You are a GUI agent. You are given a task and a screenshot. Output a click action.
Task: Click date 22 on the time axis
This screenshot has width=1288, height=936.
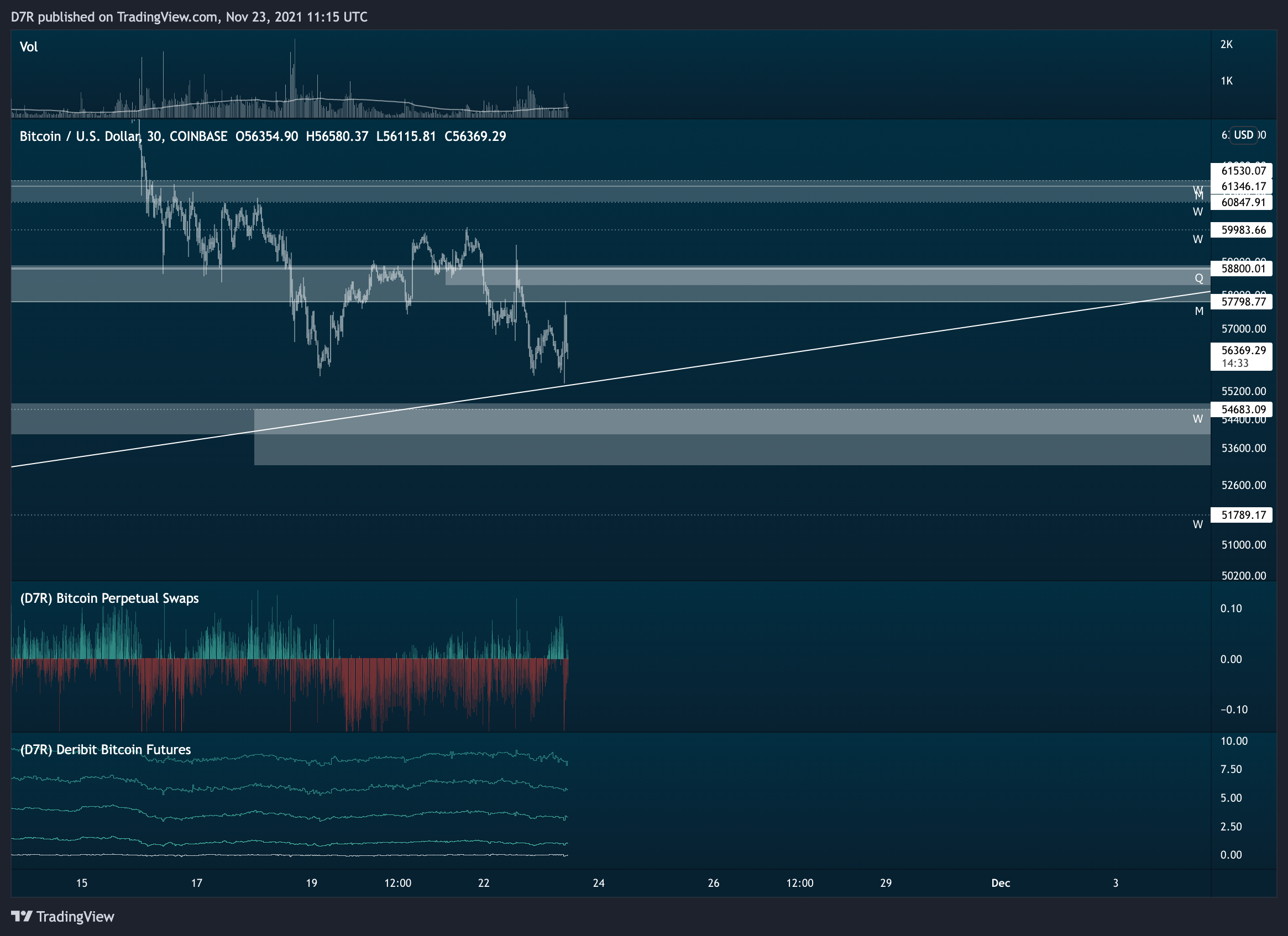(x=483, y=883)
